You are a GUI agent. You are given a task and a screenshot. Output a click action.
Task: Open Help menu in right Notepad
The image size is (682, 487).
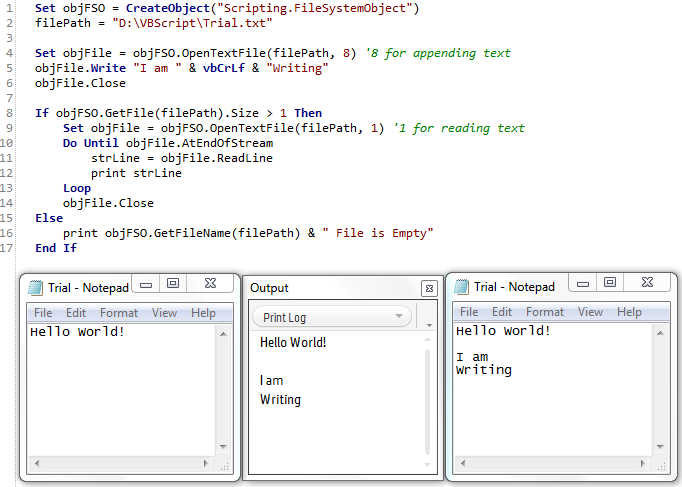pyautogui.click(x=629, y=312)
